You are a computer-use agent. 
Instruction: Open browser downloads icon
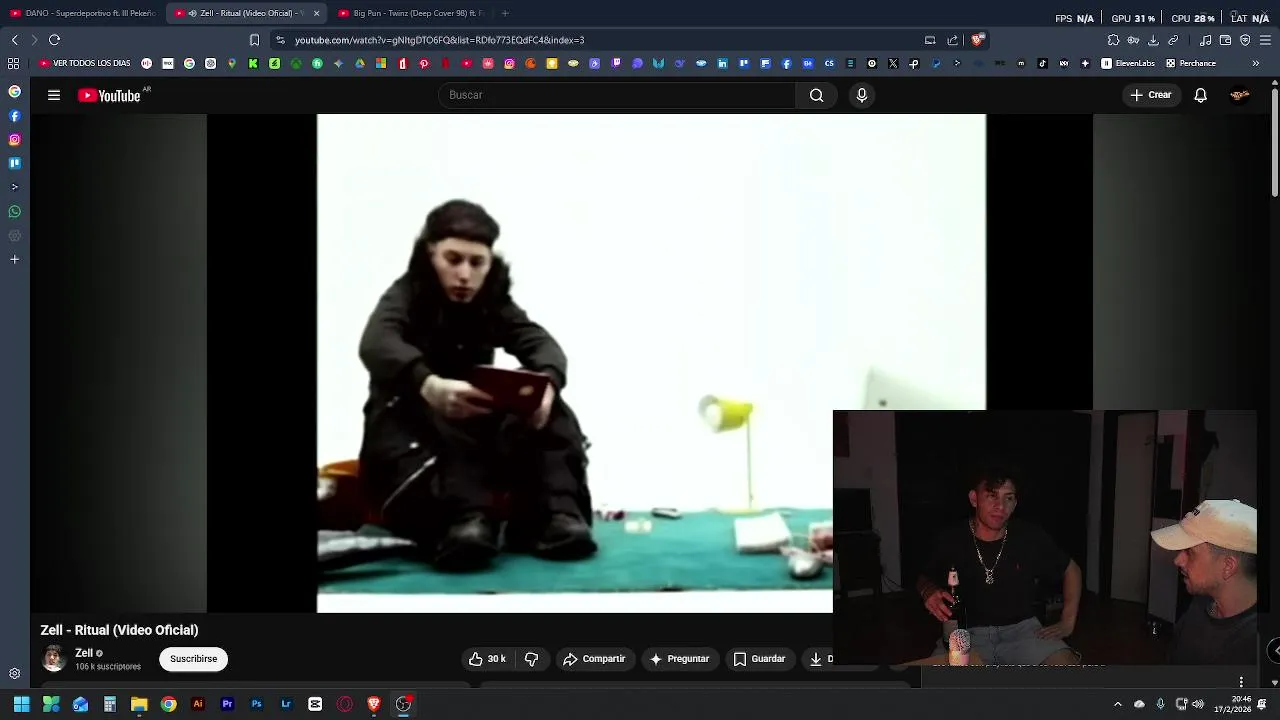[x=1153, y=40]
